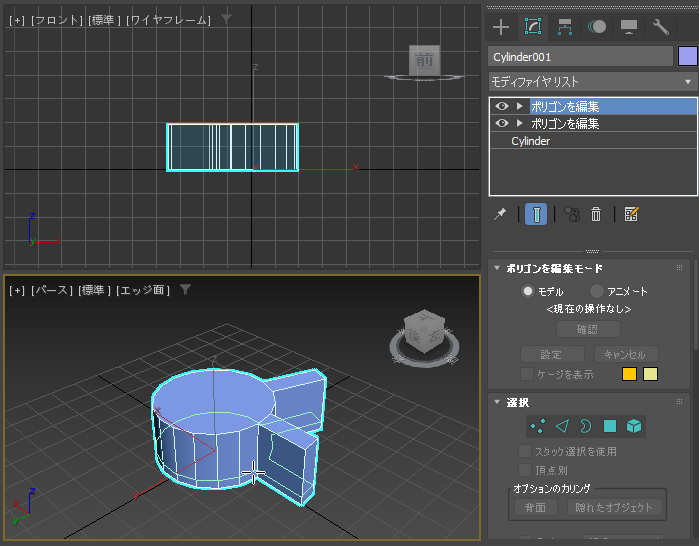This screenshot has width=699, height=546.
Task: Click the Pin Stack icon
Action: coord(500,214)
